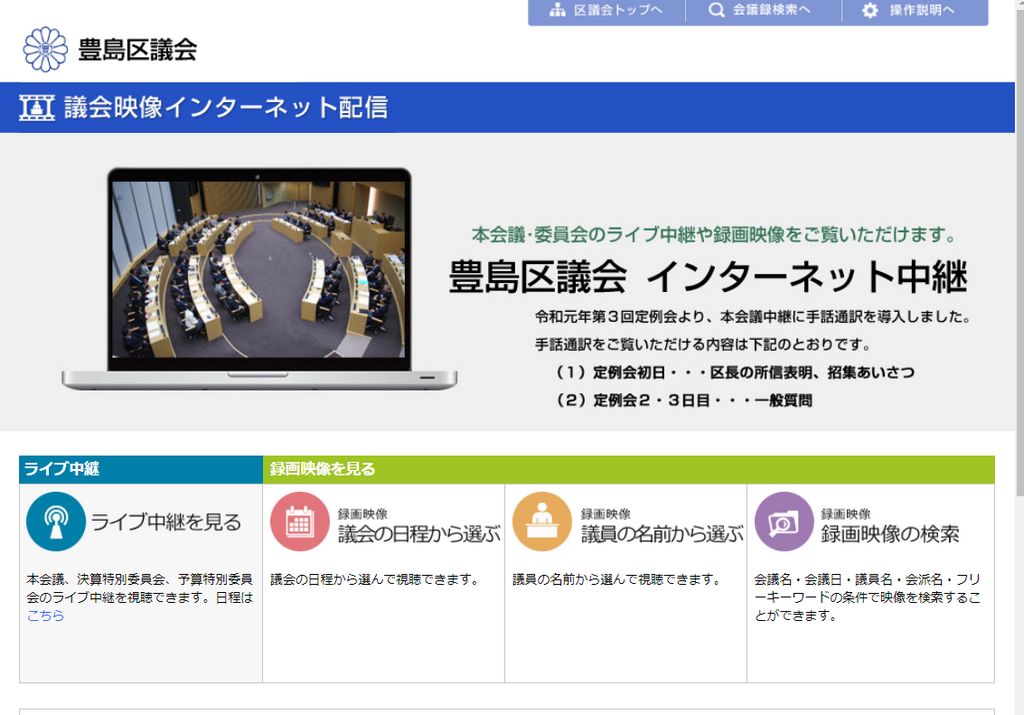Click the pink calendar icon
This screenshot has height=715, width=1024.
[300, 522]
